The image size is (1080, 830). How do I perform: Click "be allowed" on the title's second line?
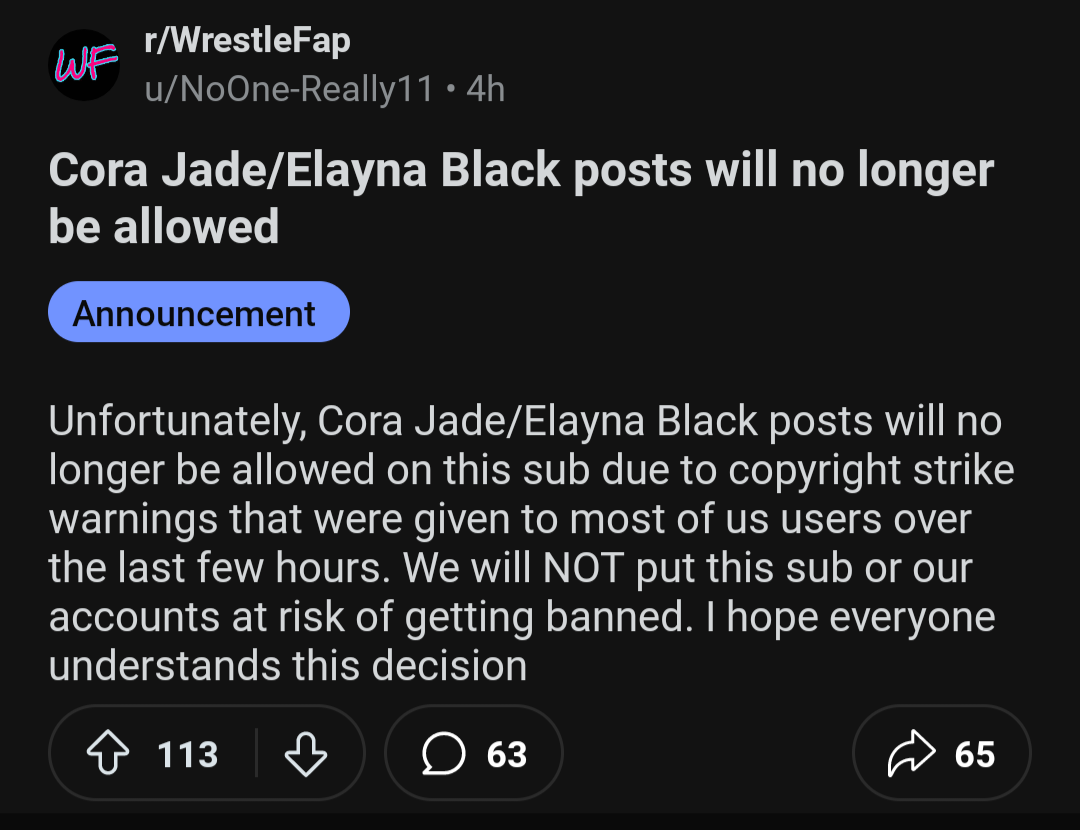(x=164, y=227)
